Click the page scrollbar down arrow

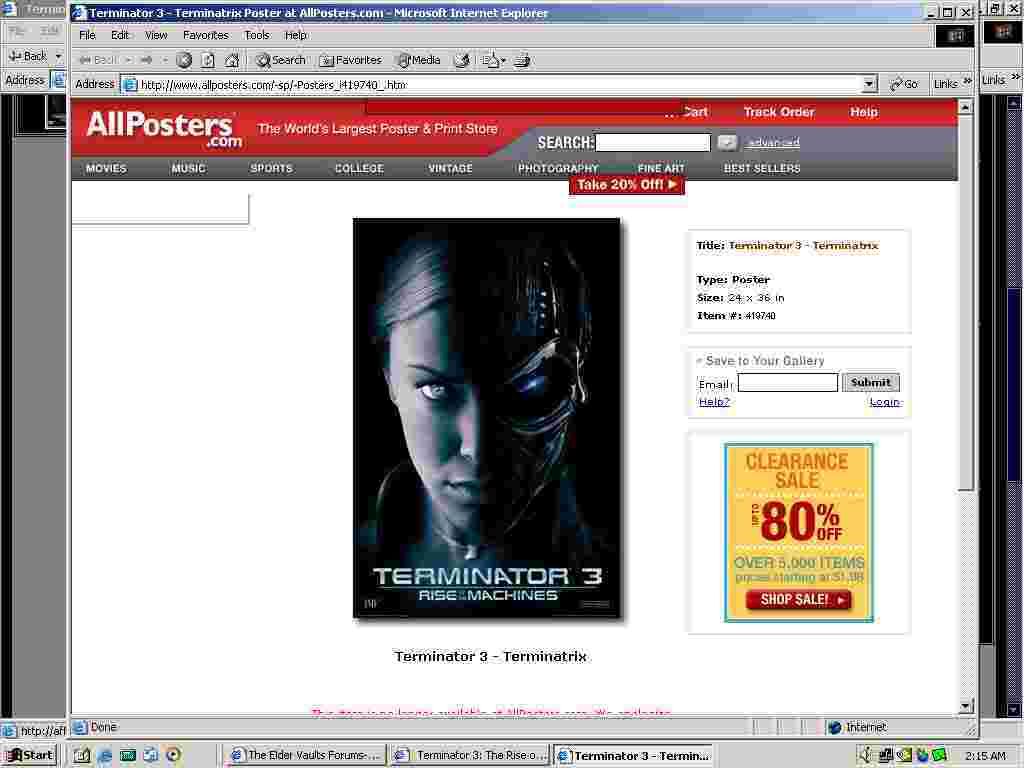pos(966,706)
